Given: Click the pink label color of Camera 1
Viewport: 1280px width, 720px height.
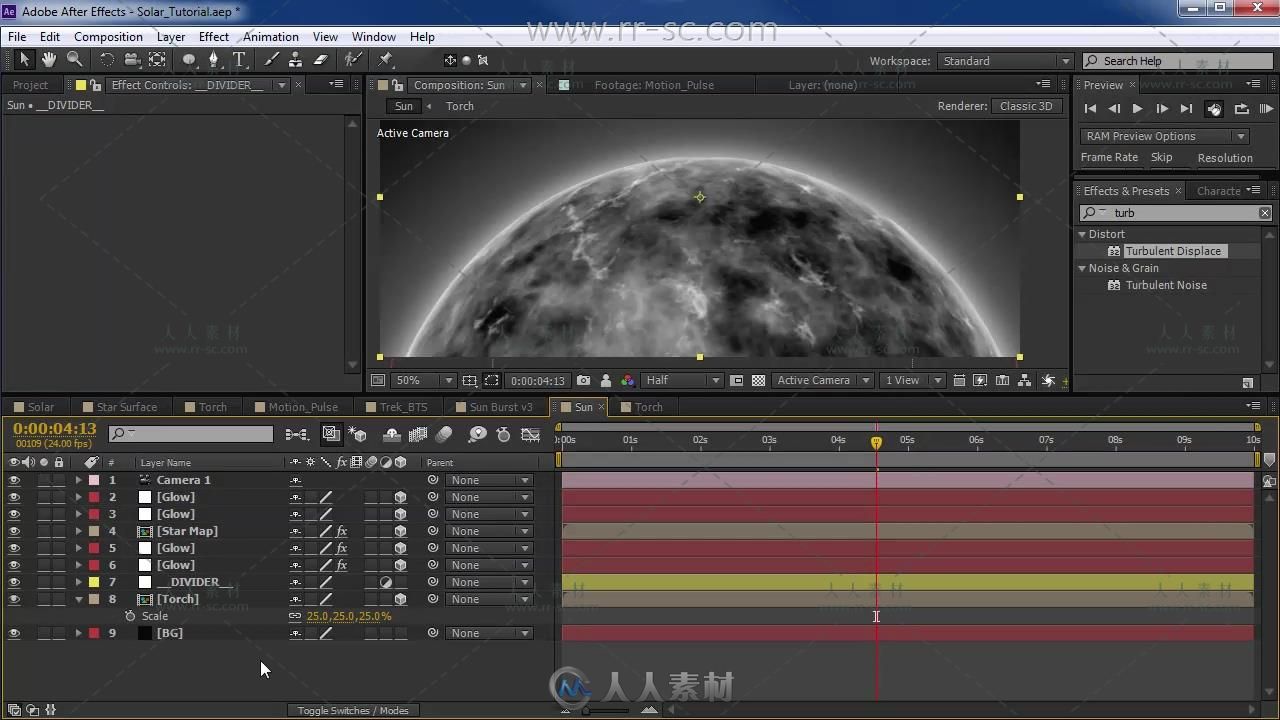Looking at the screenshot, I should [94, 480].
